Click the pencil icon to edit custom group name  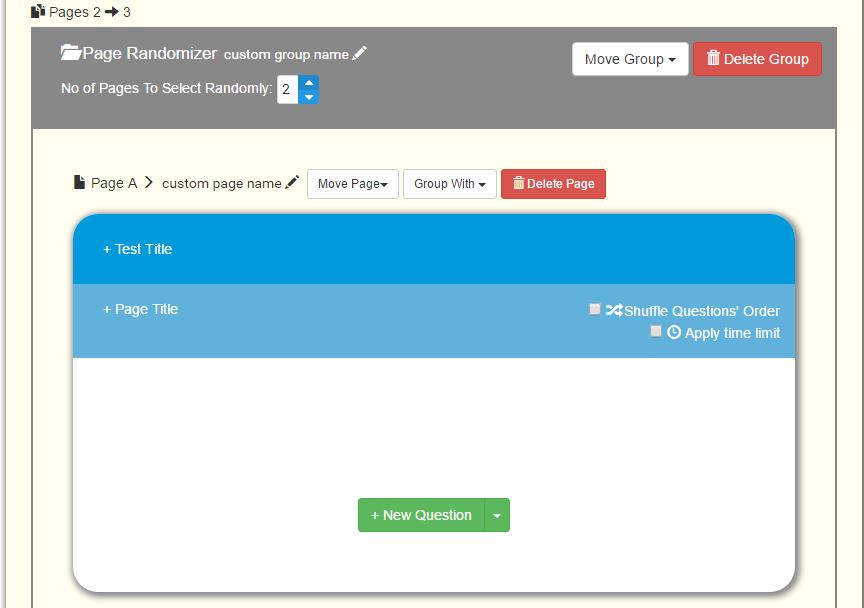[x=358, y=51]
